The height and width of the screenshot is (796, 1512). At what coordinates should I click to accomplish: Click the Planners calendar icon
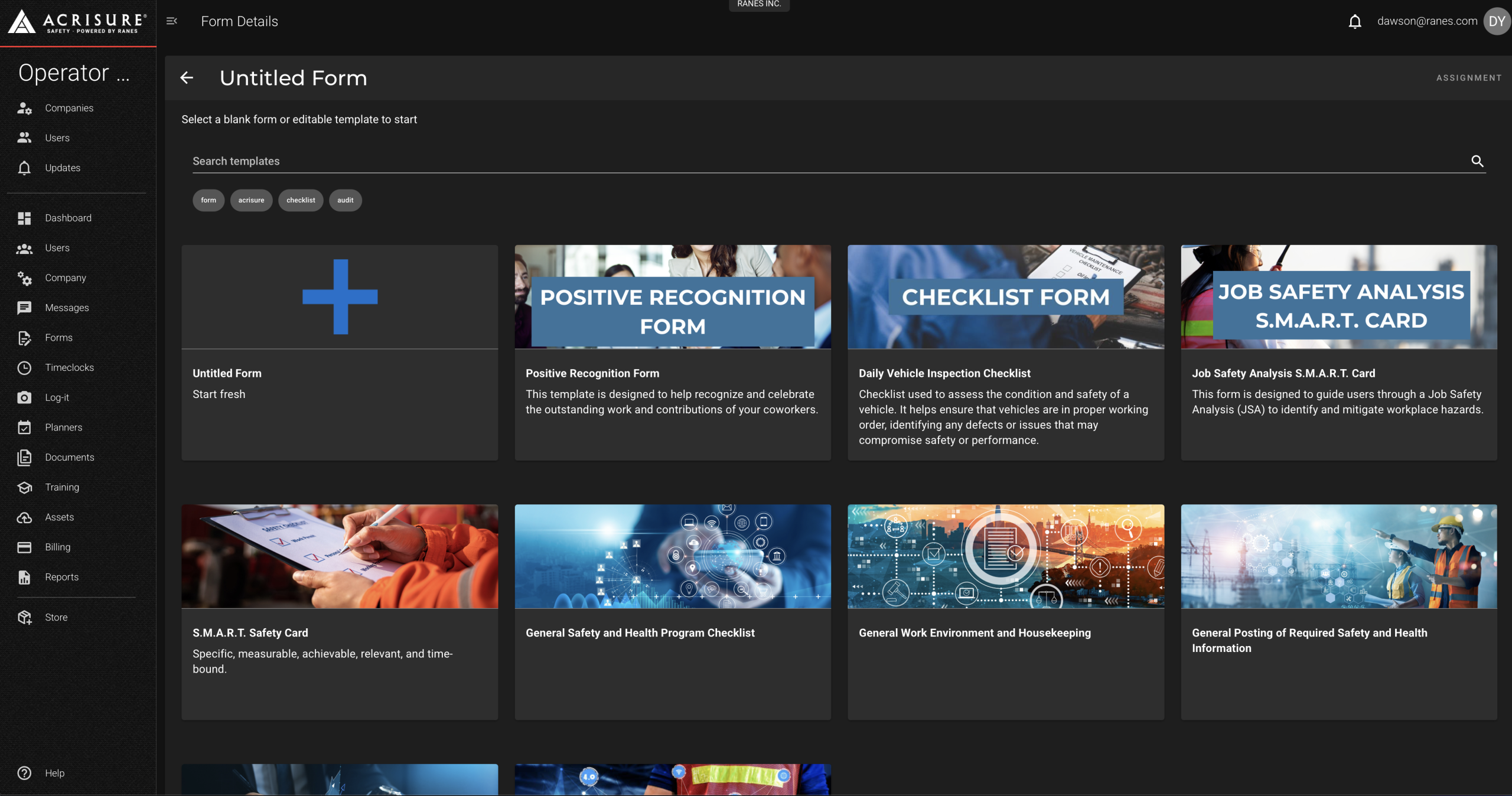24,428
